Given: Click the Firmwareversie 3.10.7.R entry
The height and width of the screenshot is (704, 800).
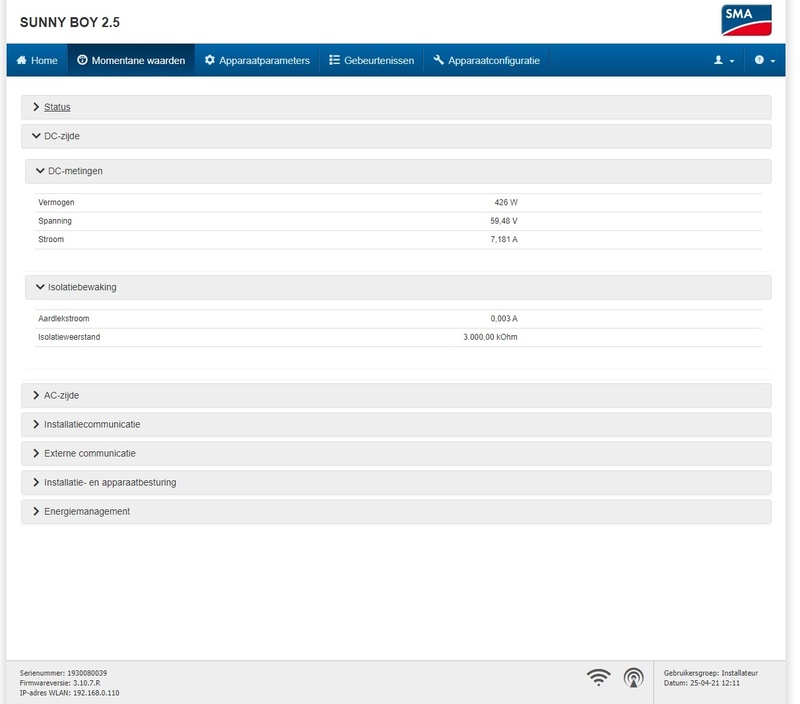Looking at the screenshot, I should (x=60, y=683).
